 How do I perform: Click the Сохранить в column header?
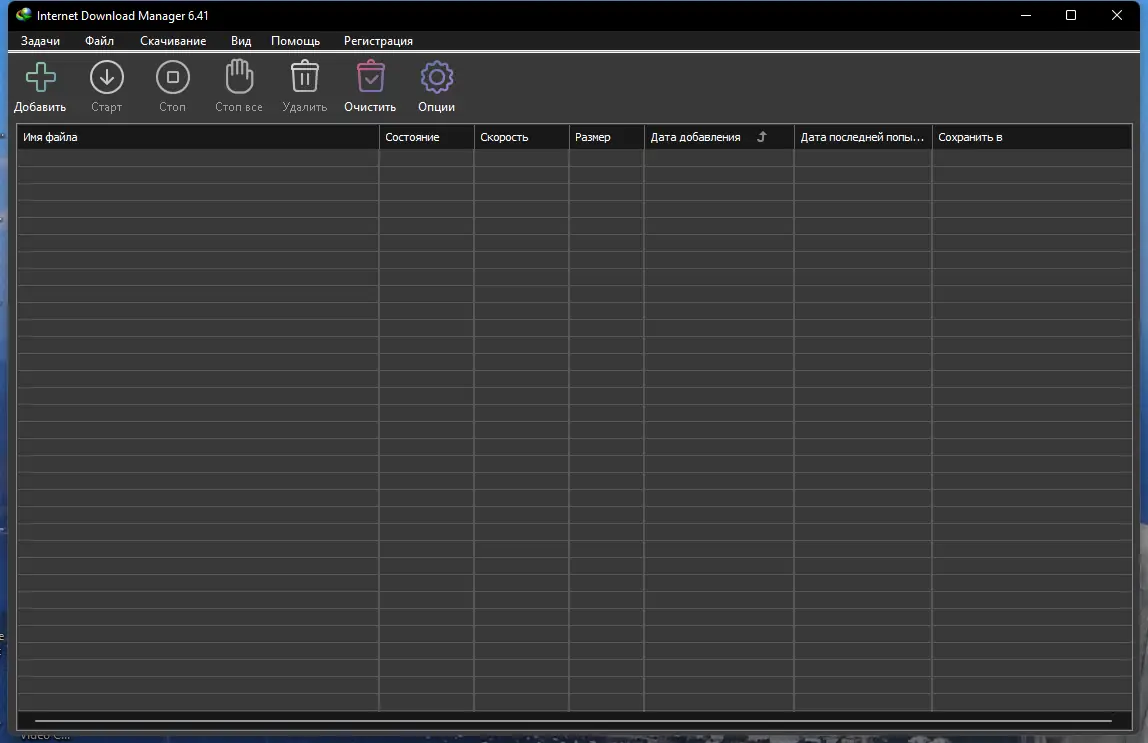[1032, 137]
